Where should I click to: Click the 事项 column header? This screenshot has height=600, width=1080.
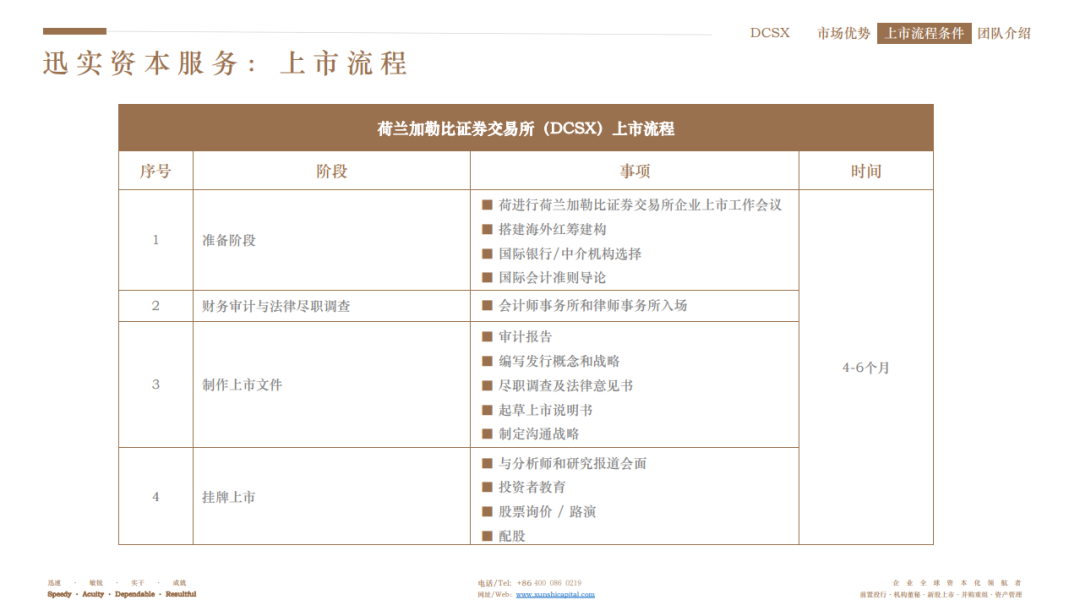634,171
